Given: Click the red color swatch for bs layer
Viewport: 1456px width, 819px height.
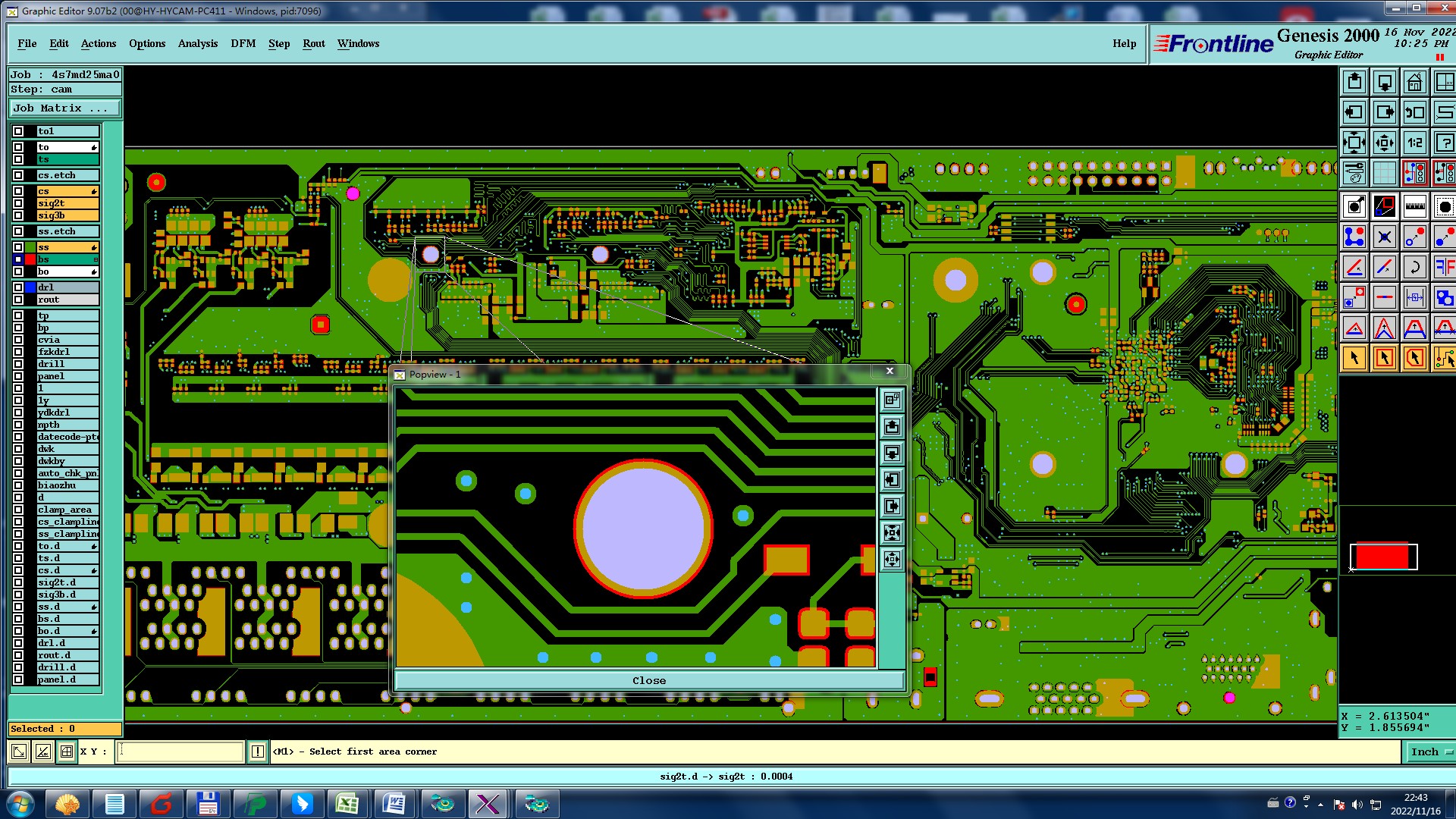Looking at the screenshot, I should pos(30,259).
